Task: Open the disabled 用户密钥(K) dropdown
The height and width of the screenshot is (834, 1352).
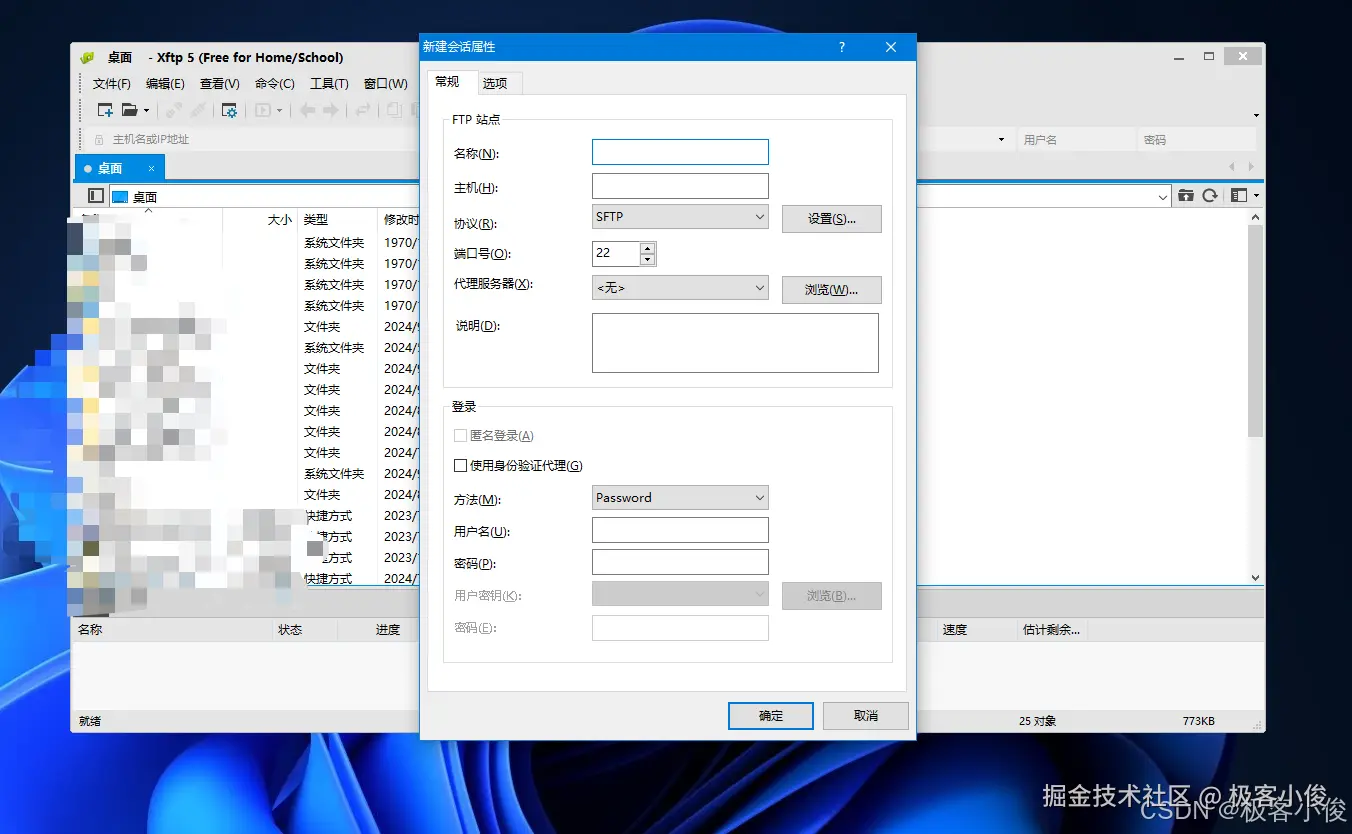Action: pos(680,595)
